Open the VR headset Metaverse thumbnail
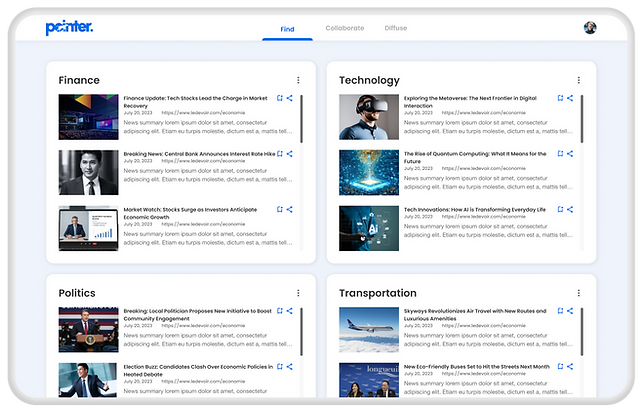 (x=369, y=117)
